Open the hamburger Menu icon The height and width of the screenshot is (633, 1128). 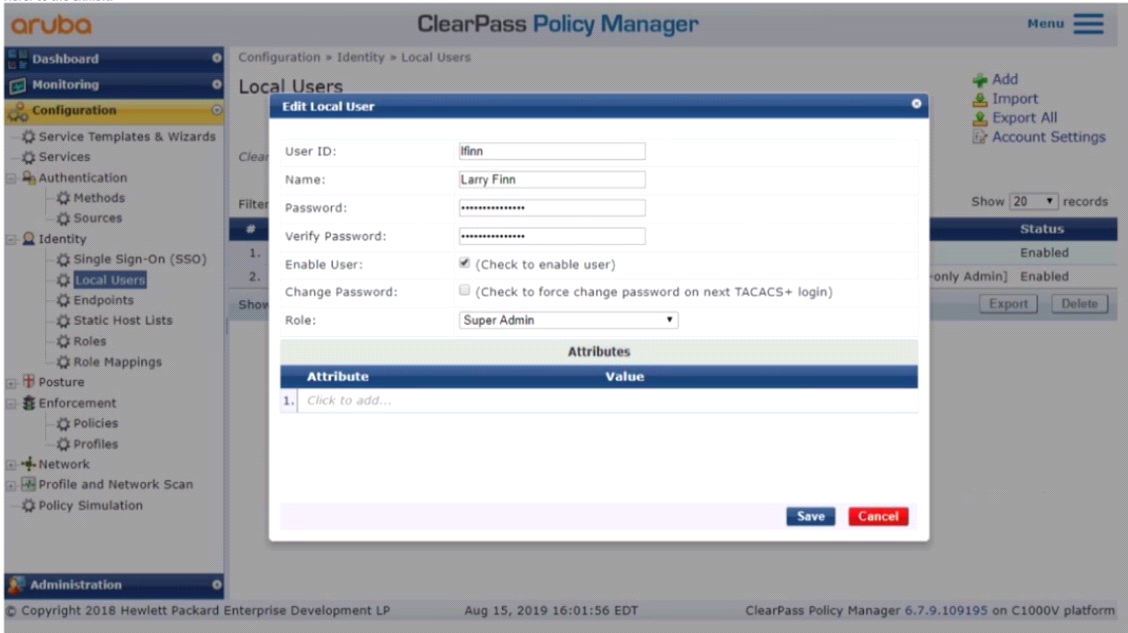tap(1088, 24)
